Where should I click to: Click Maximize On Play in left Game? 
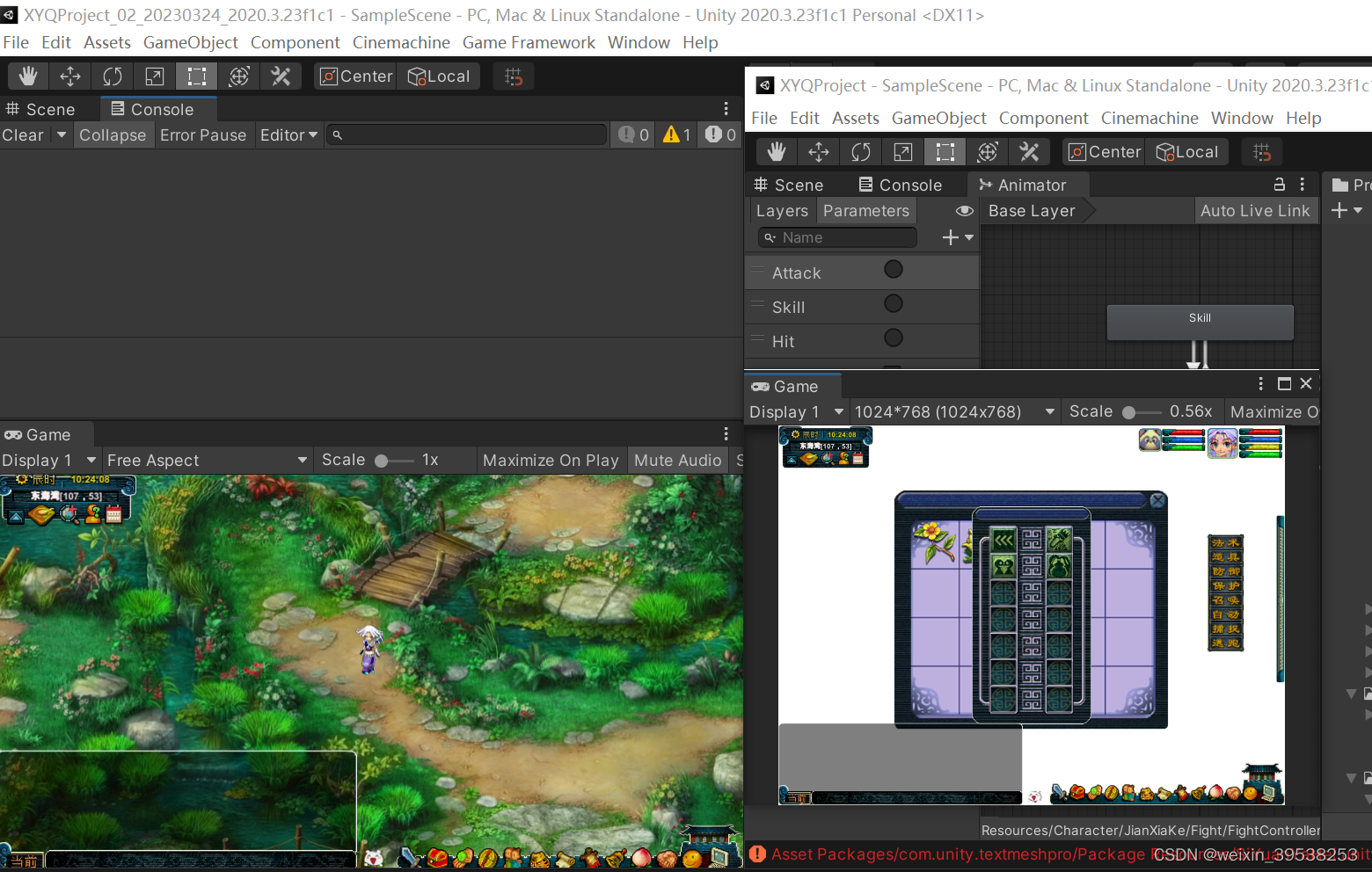(551, 460)
